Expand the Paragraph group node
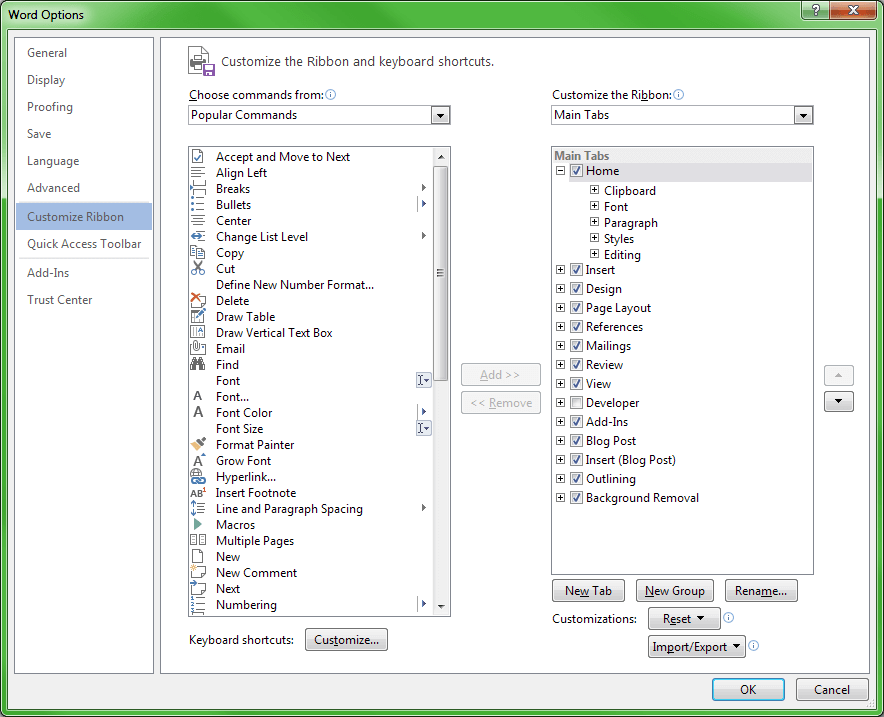 click(594, 222)
